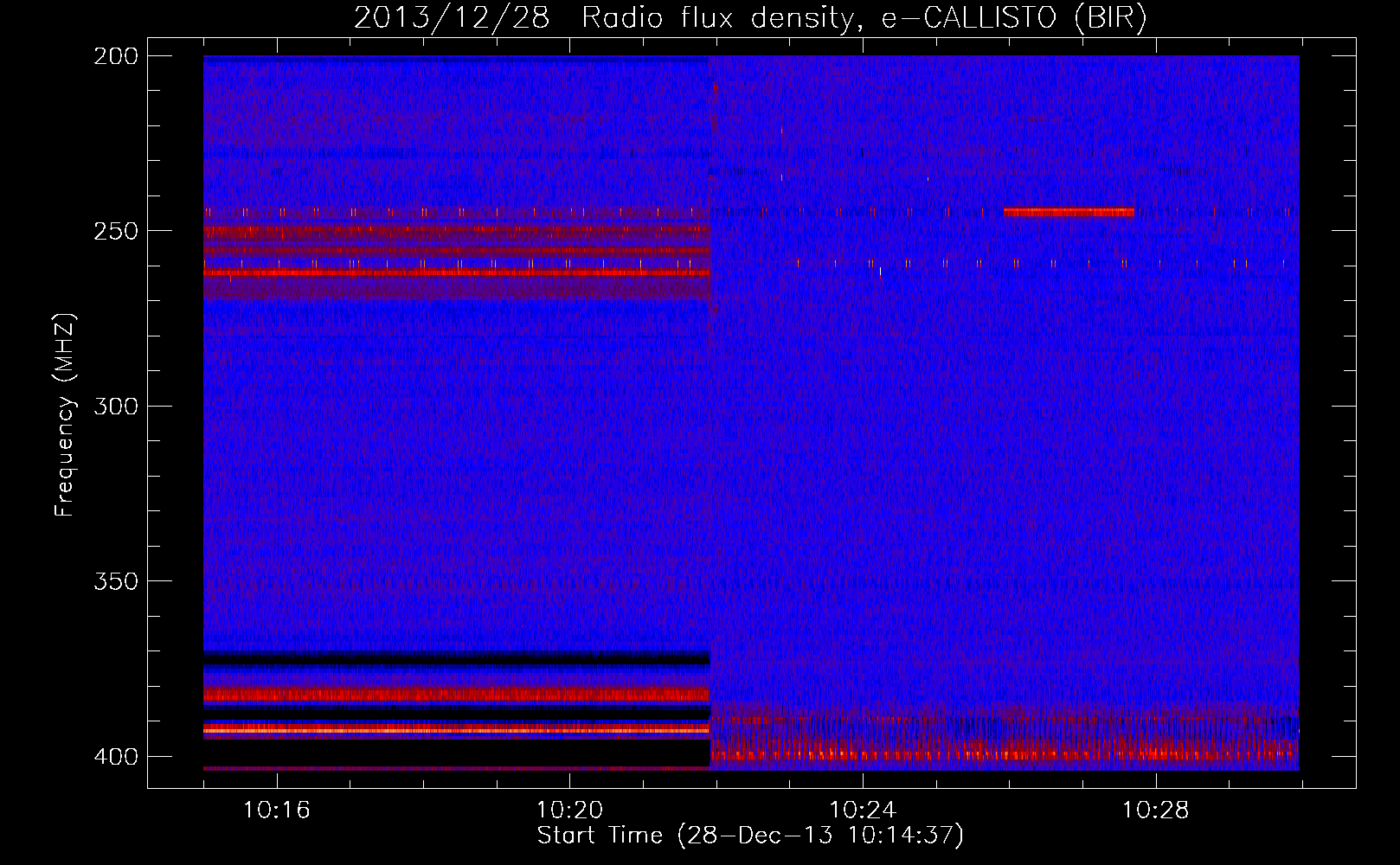Click the 10:24 time tick label

pyautogui.click(x=863, y=811)
